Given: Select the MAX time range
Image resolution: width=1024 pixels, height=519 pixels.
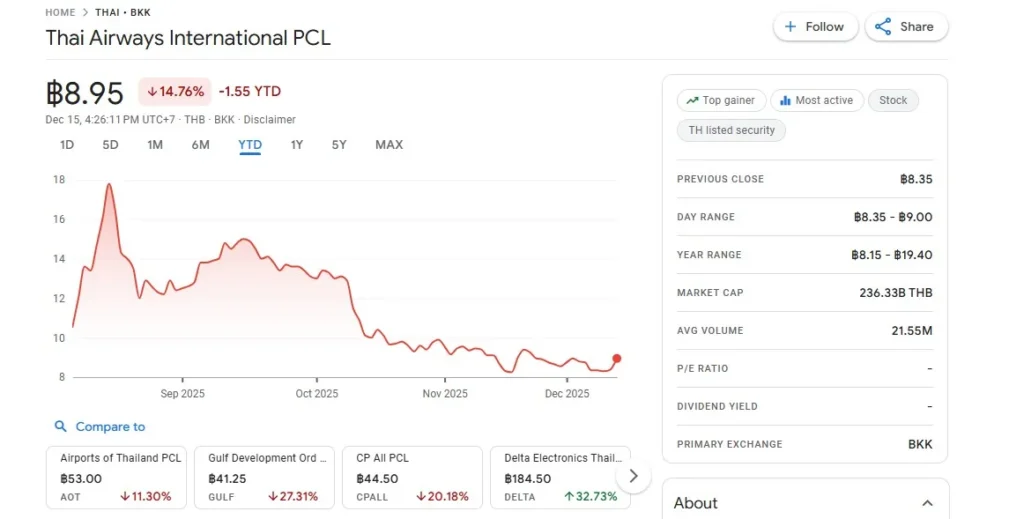Looking at the screenshot, I should [x=389, y=145].
